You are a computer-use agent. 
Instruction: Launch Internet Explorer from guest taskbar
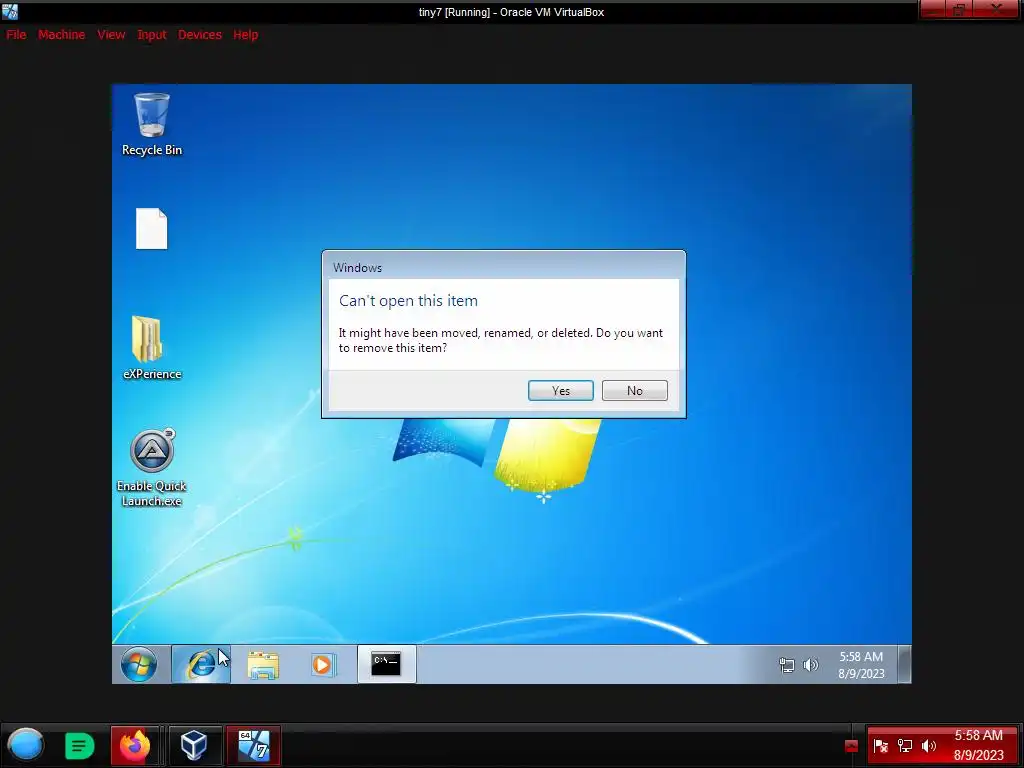[x=201, y=664]
